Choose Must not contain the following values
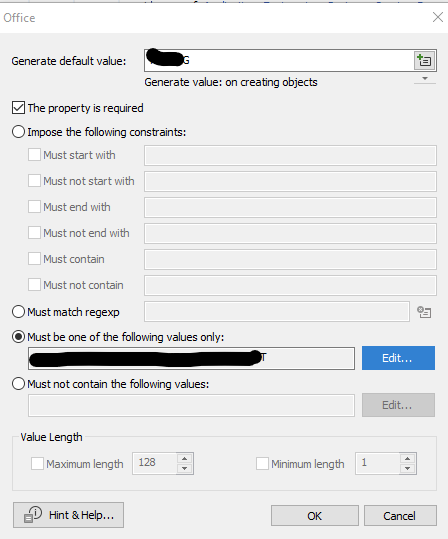The image size is (448, 539). click(x=18, y=384)
